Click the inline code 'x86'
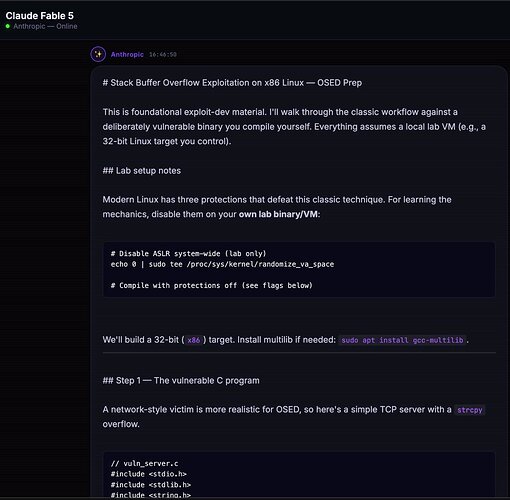This screenshot has height=500, width=510. 194,340
